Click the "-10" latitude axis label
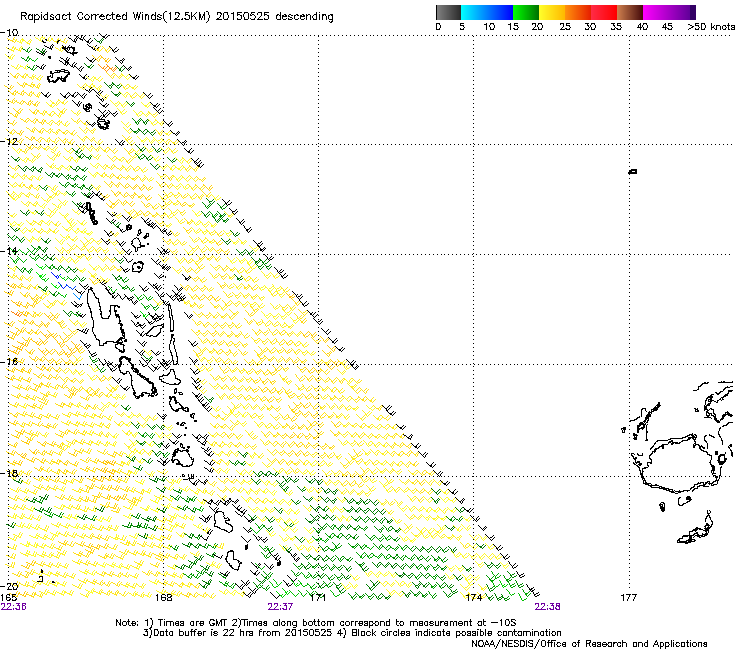 click(9, 33)
